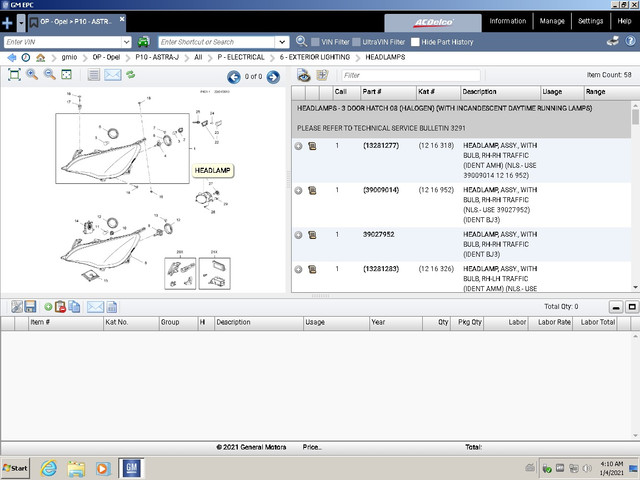Navigate to 6 - EXTERIOR LIGHTING breadcrumb
Image resolution: width=640 pixels, height=480 pixels.
click(x=315, y=57)
